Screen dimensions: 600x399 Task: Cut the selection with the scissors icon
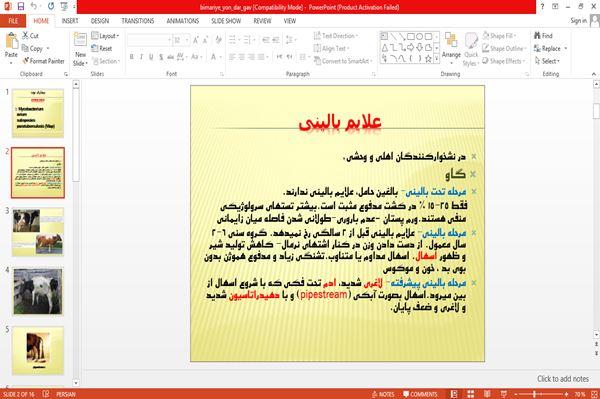[30, 36]
